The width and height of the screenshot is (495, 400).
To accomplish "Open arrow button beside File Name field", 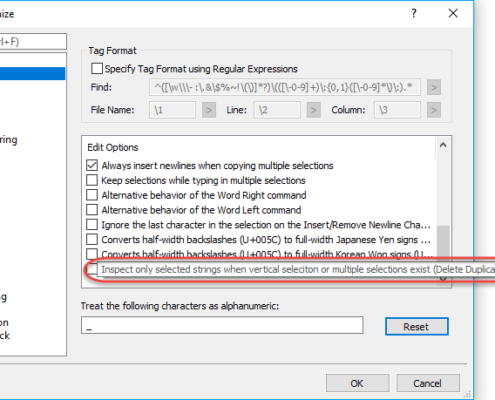I will (x=209, y=110).
